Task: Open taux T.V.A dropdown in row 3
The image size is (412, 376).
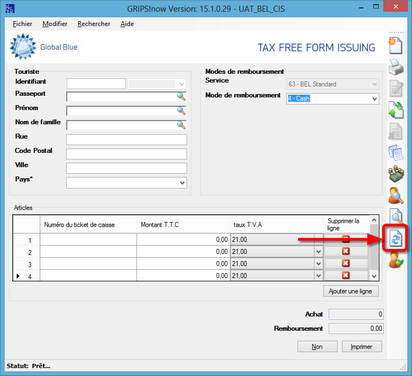Action: pos(318,264)
